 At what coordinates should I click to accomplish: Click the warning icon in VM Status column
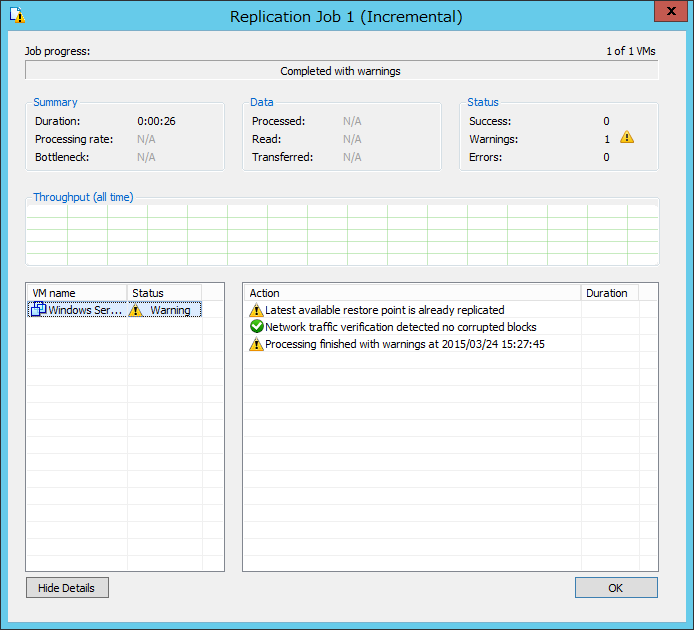(x=135, y=310)
